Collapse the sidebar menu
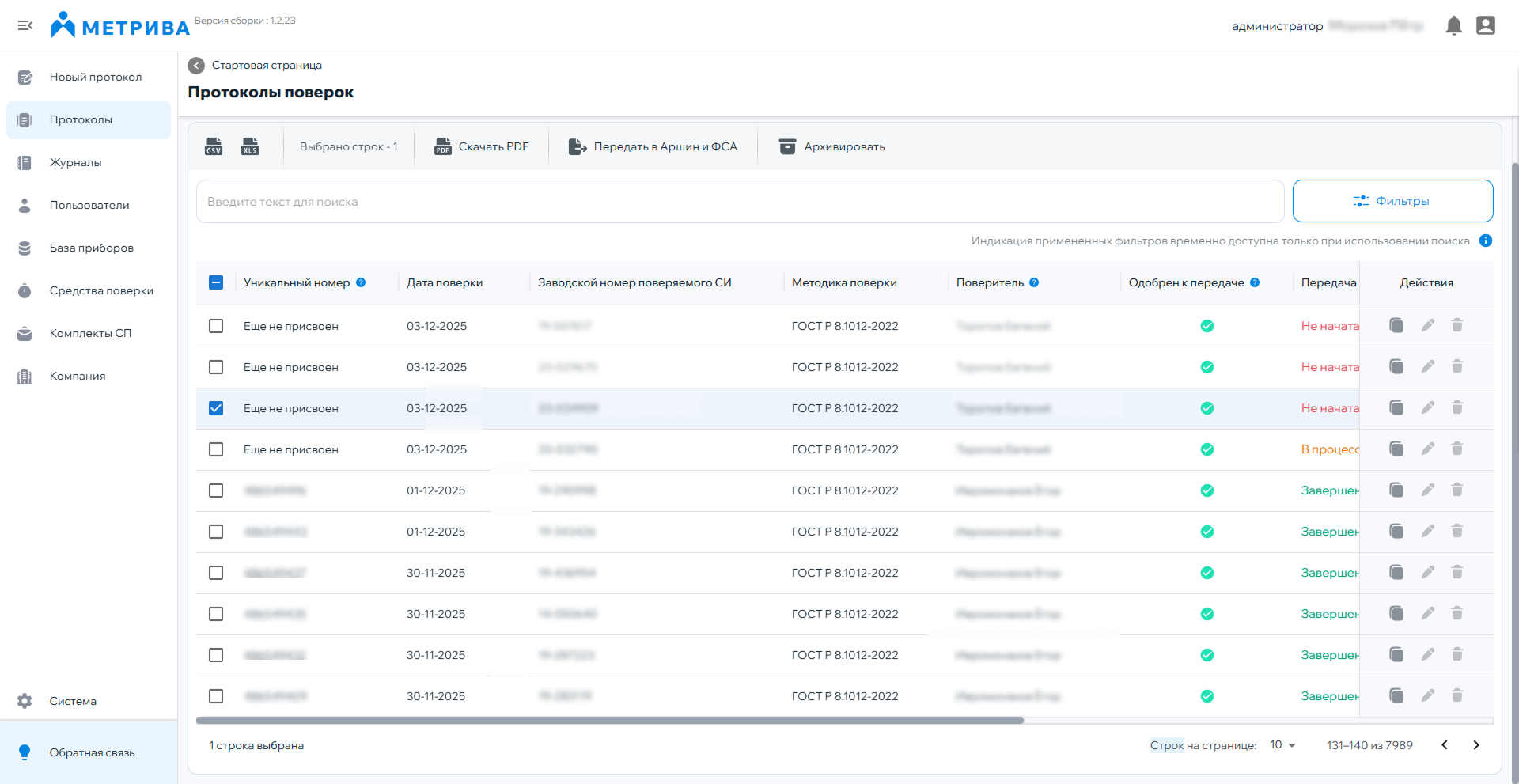 [25, 26]
